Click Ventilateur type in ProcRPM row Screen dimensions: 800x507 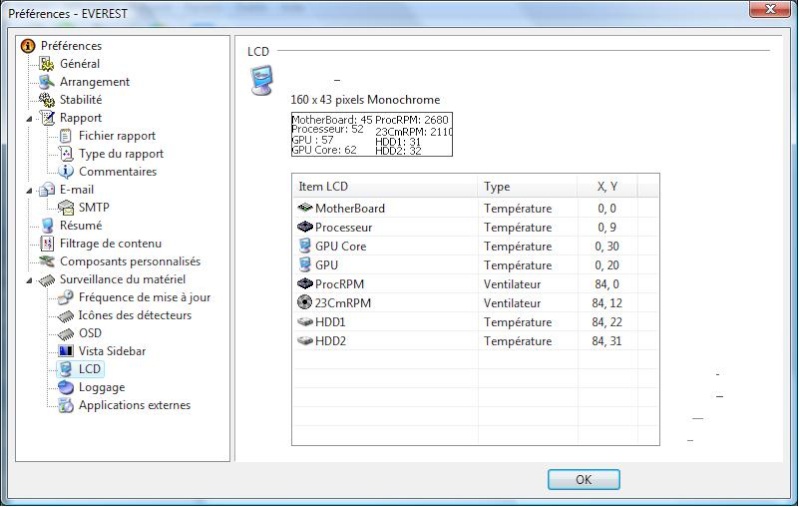point(512,284)
